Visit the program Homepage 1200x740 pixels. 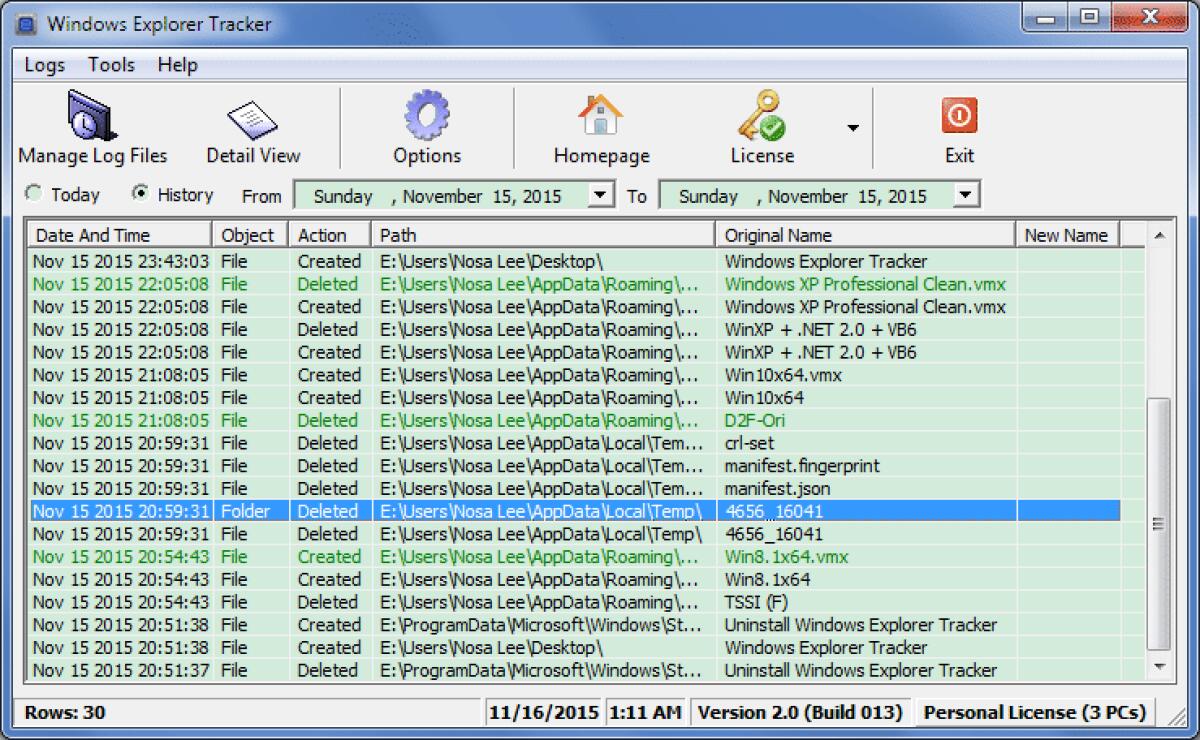(600, 127)
